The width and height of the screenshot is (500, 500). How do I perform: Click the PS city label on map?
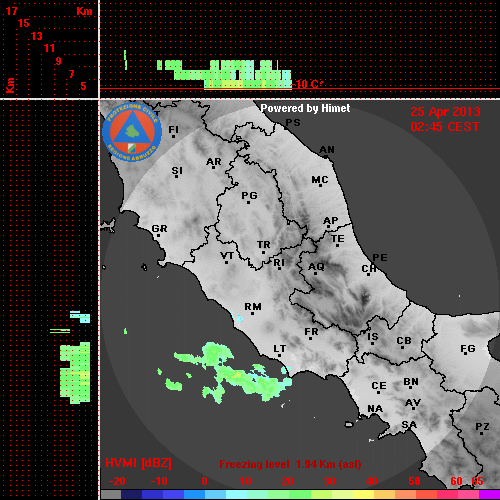pos(293,122)
